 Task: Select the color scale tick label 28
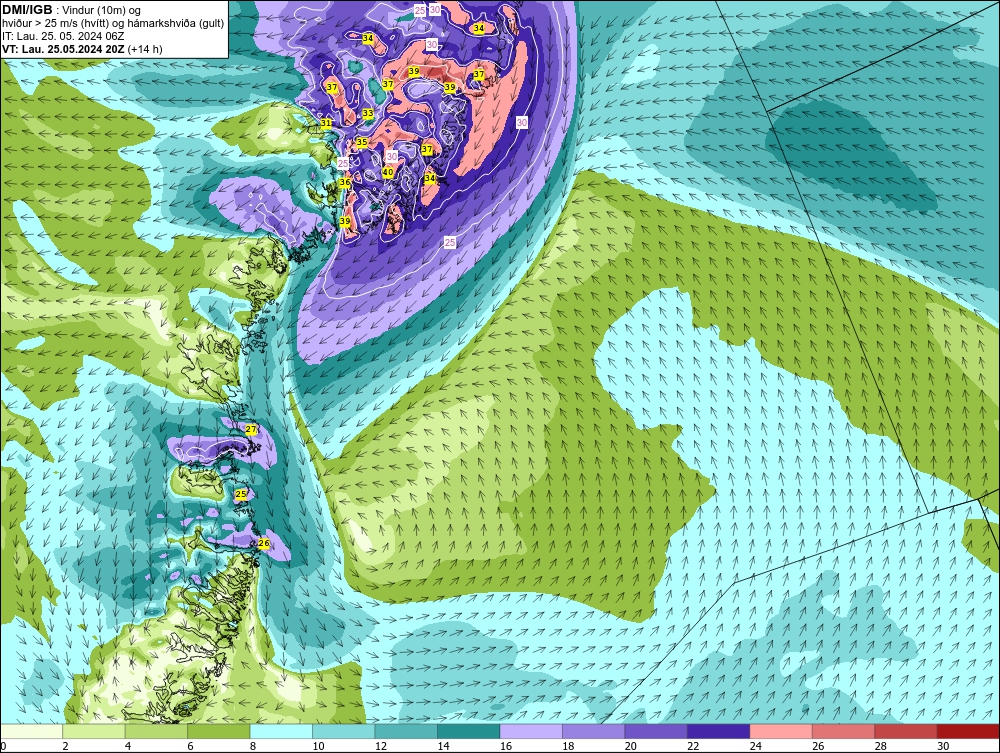[881, 746]
